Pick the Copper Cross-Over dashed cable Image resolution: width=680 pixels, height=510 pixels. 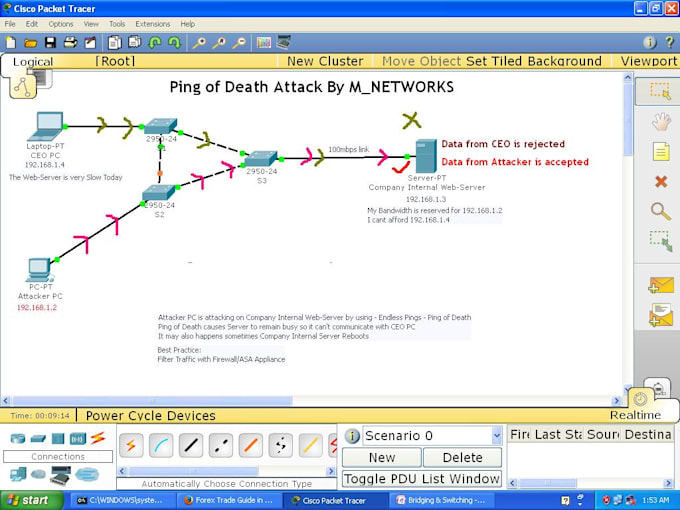tap(221, 445)
